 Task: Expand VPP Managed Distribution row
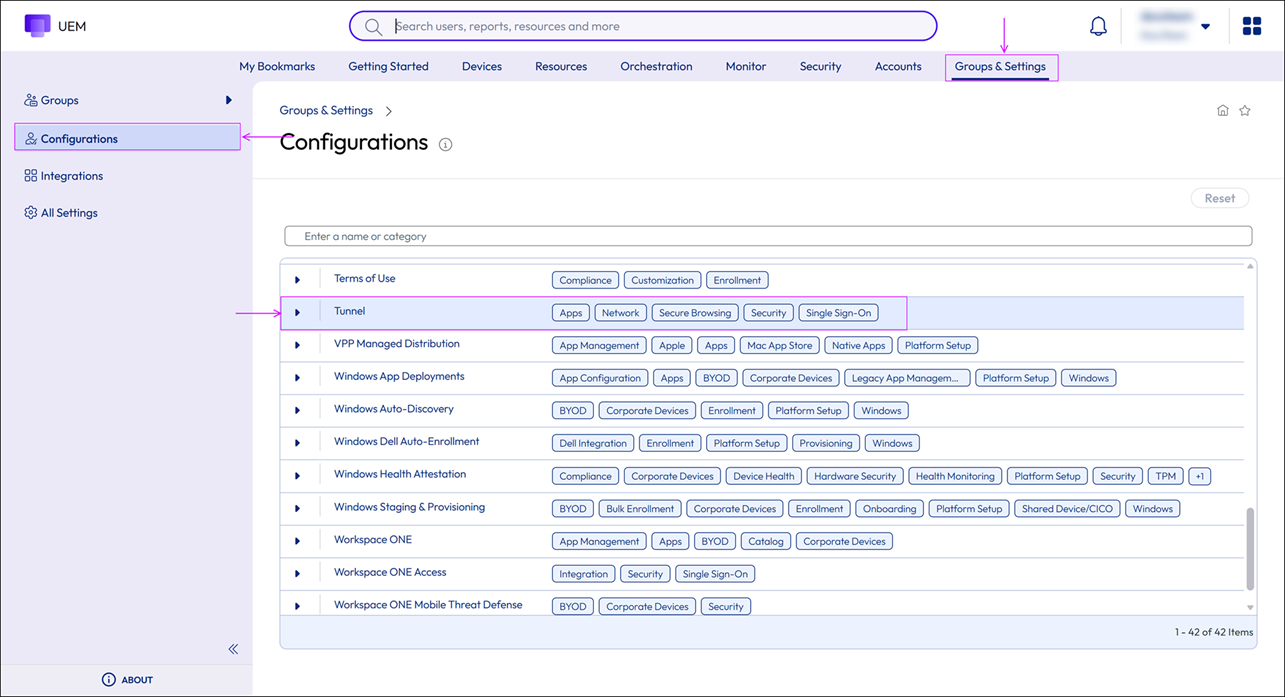297,345
